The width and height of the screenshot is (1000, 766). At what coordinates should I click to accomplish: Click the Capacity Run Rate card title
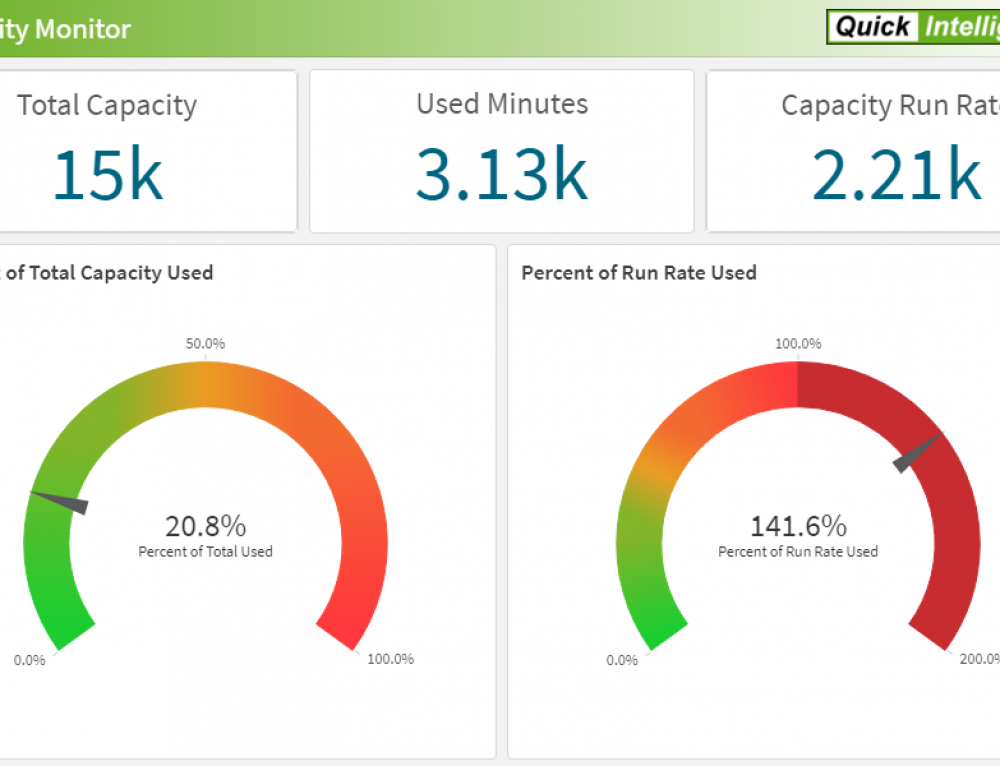[x=889, y=105]
